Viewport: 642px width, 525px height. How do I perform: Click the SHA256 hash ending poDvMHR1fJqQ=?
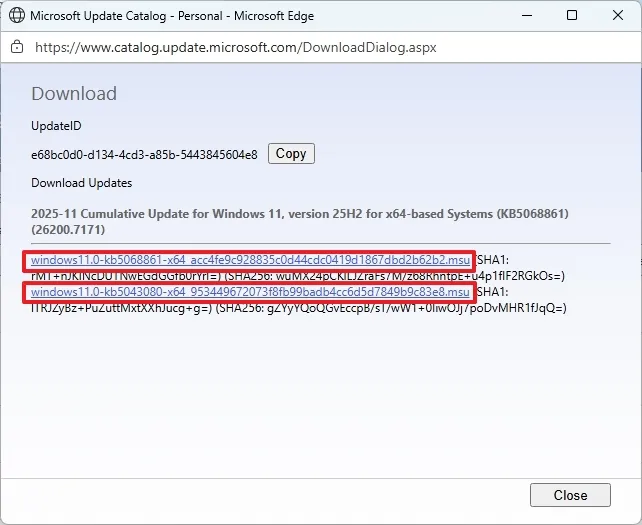point(391,308)
